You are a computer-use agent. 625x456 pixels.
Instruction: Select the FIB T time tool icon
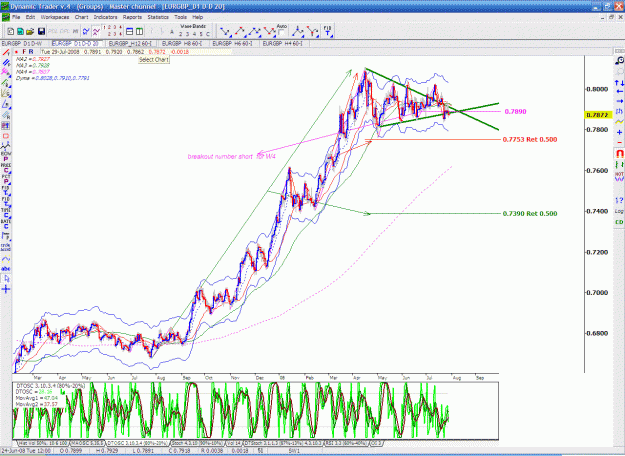tap(327, 31)
